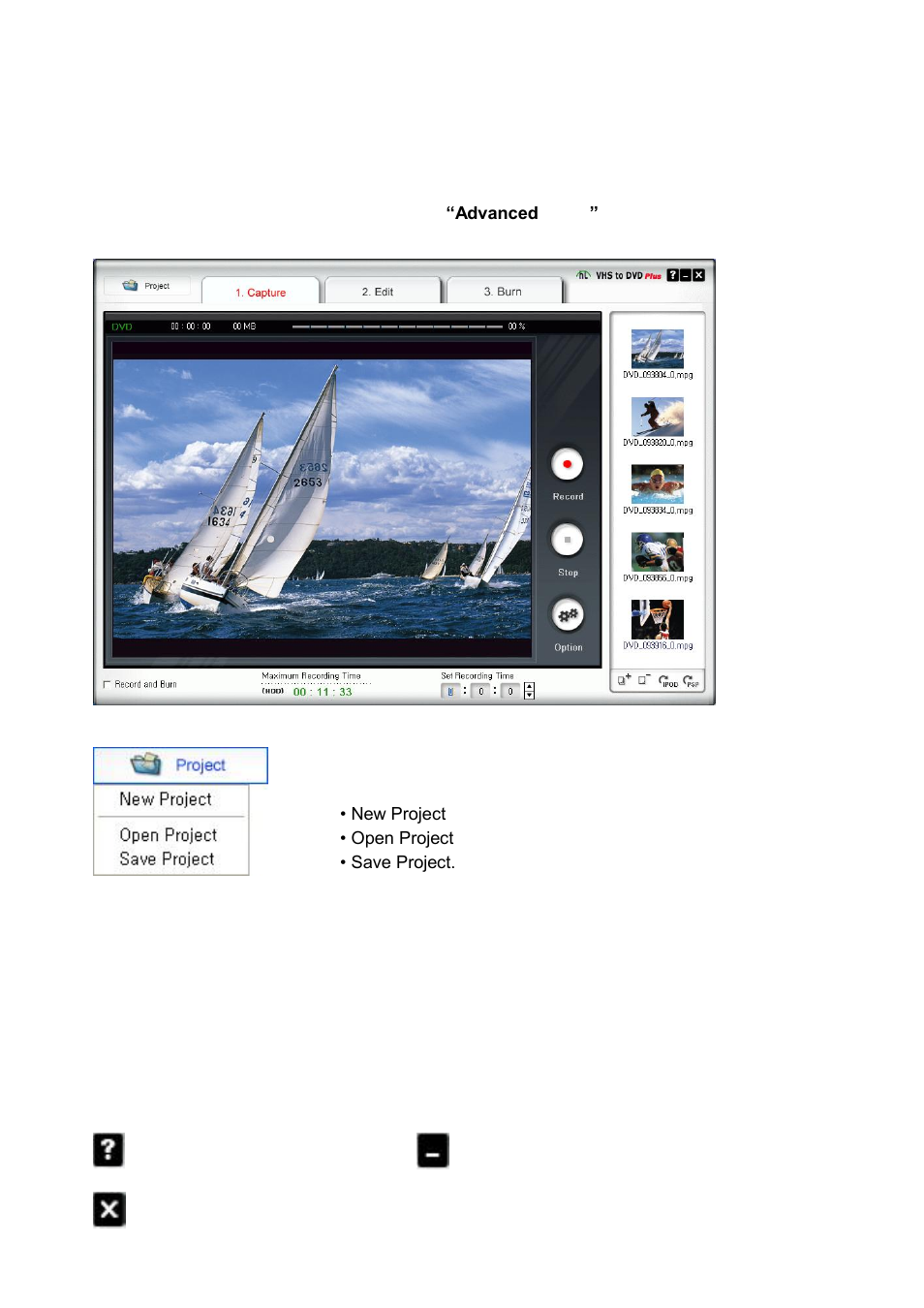Click the Maximum Recording Time value 00:11:33
This screenshot has height=1308, width=924.
[323, 692]
